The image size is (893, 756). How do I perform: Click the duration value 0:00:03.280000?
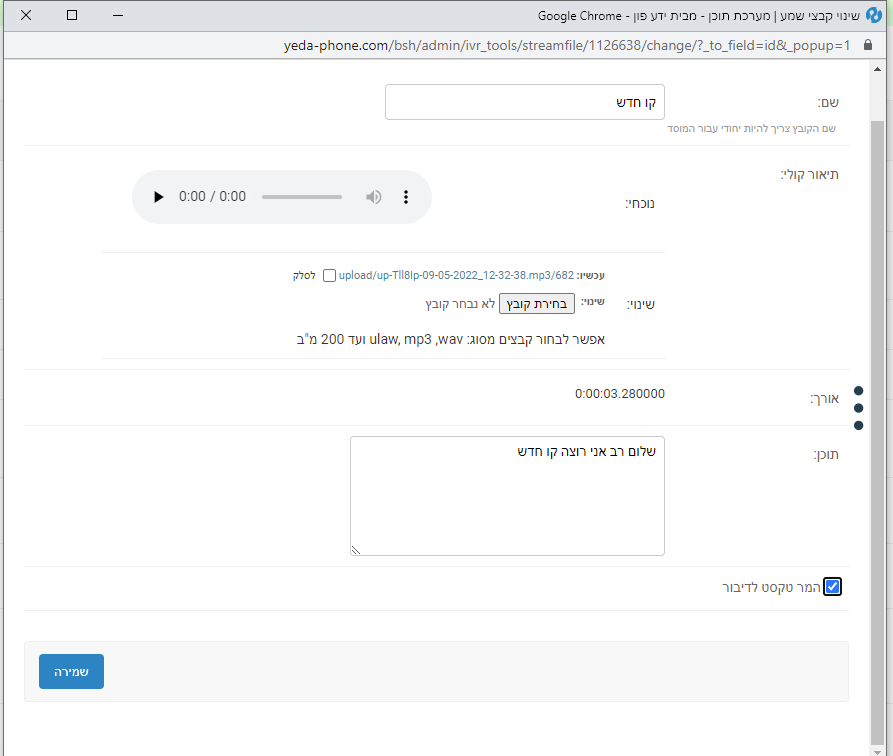[x=620, y=394]
